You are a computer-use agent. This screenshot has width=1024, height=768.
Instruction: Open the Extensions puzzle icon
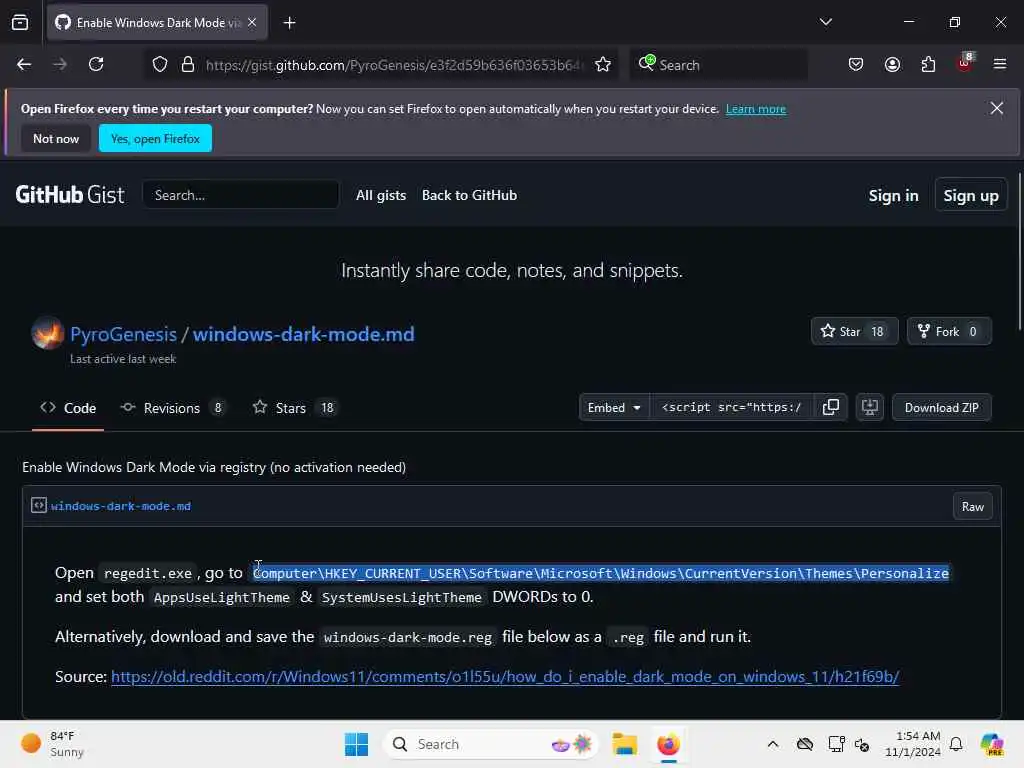pos(928,65)
